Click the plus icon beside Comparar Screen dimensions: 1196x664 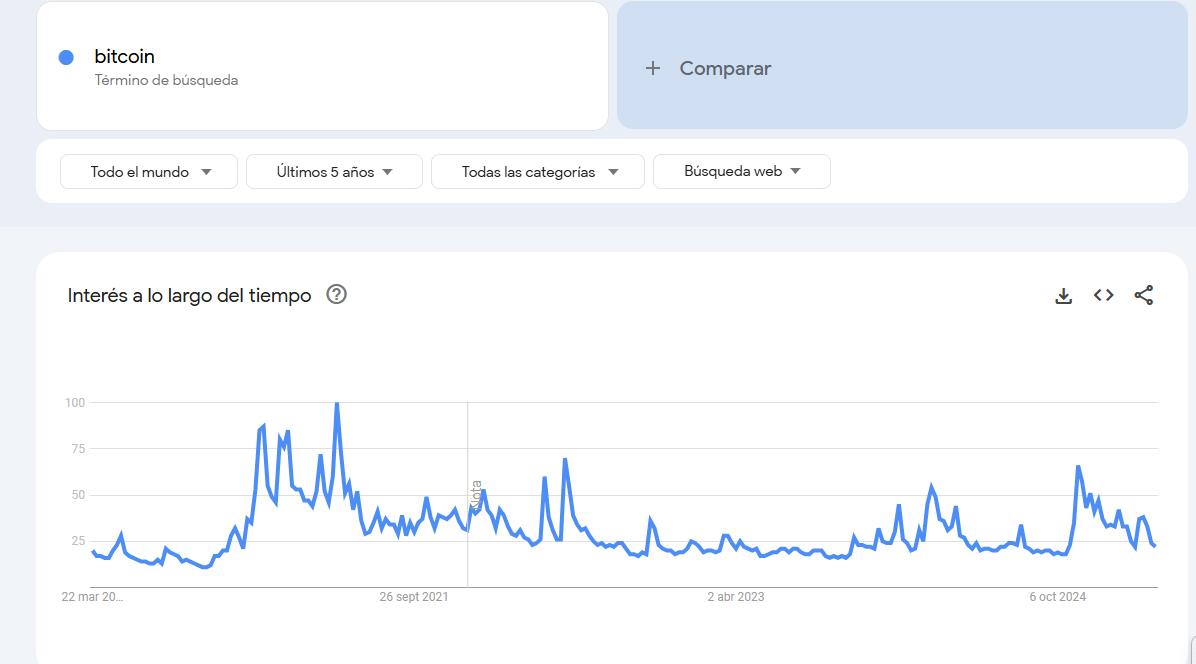(653, 69)
